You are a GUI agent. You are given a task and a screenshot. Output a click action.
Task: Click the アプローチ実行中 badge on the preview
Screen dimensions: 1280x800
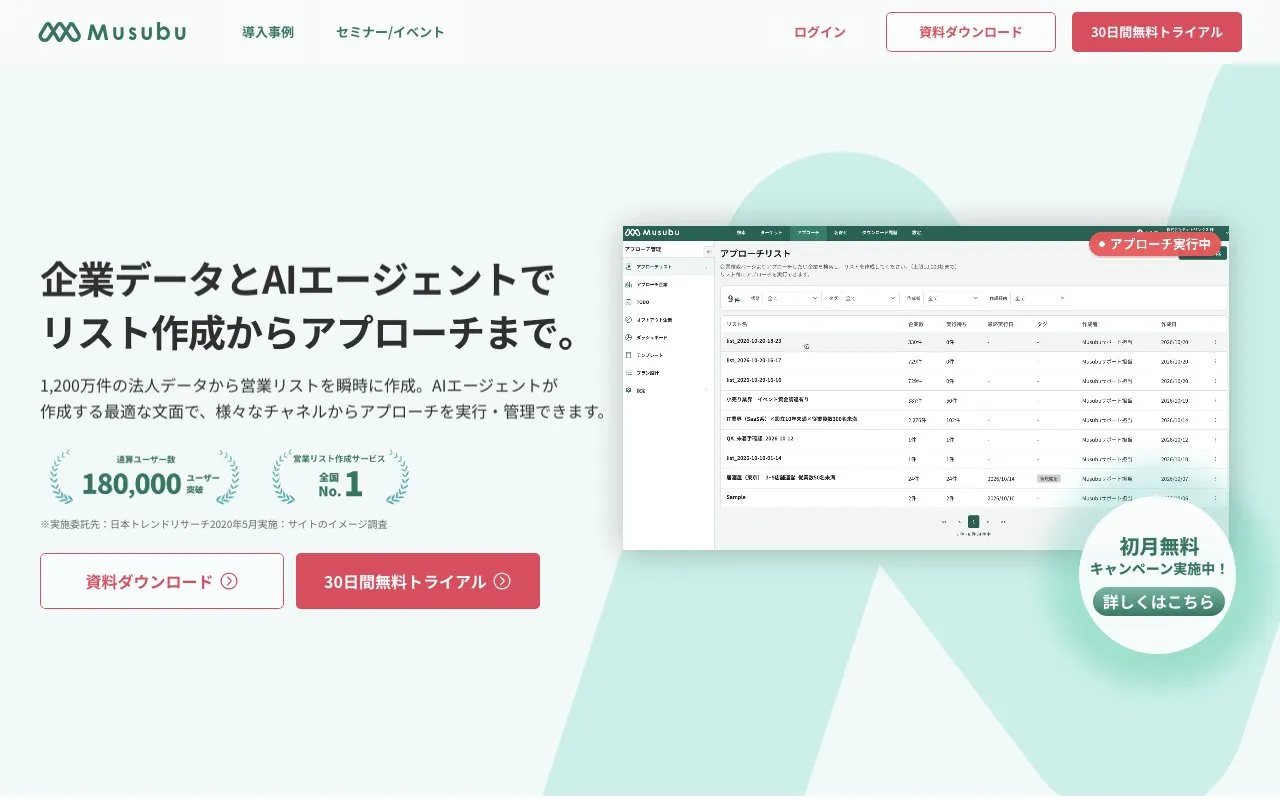click(1154, 244)
